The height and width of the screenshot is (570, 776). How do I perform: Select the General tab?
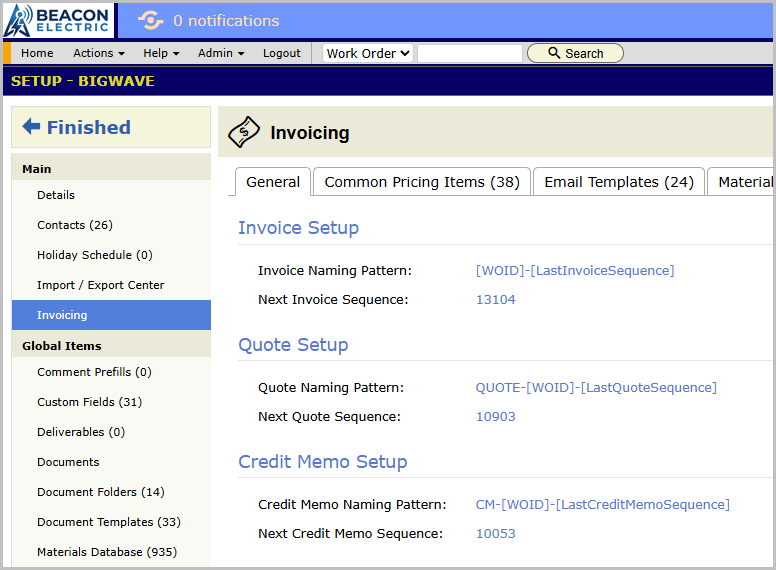tap(273, 182)
